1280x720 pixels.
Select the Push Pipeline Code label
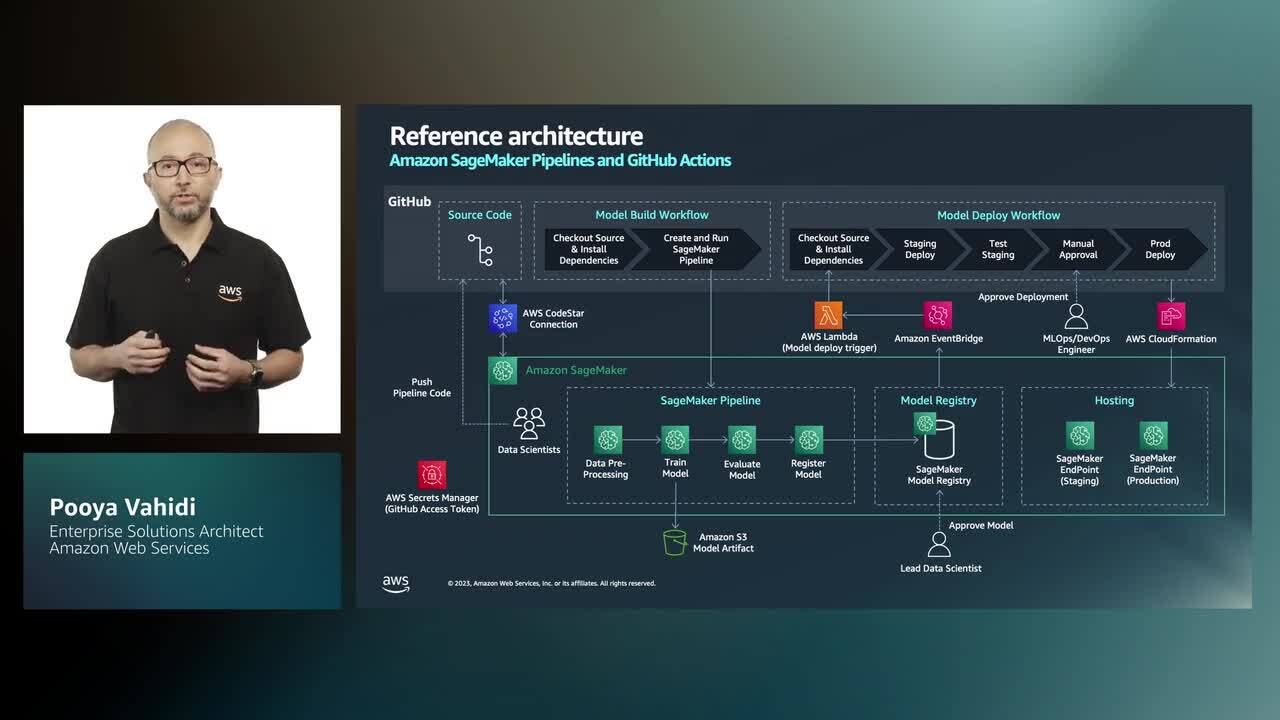(422, 388)
